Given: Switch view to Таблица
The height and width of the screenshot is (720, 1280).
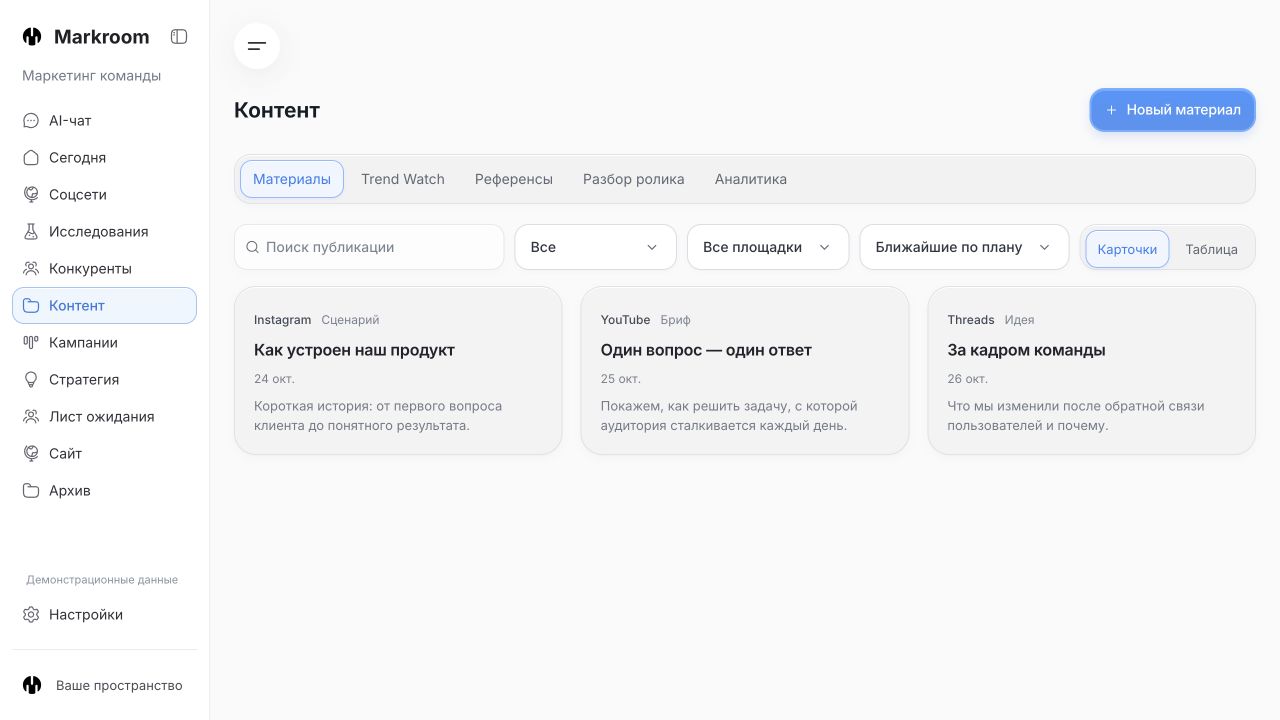Looking at the screenshot, I should pos(1211,249).
